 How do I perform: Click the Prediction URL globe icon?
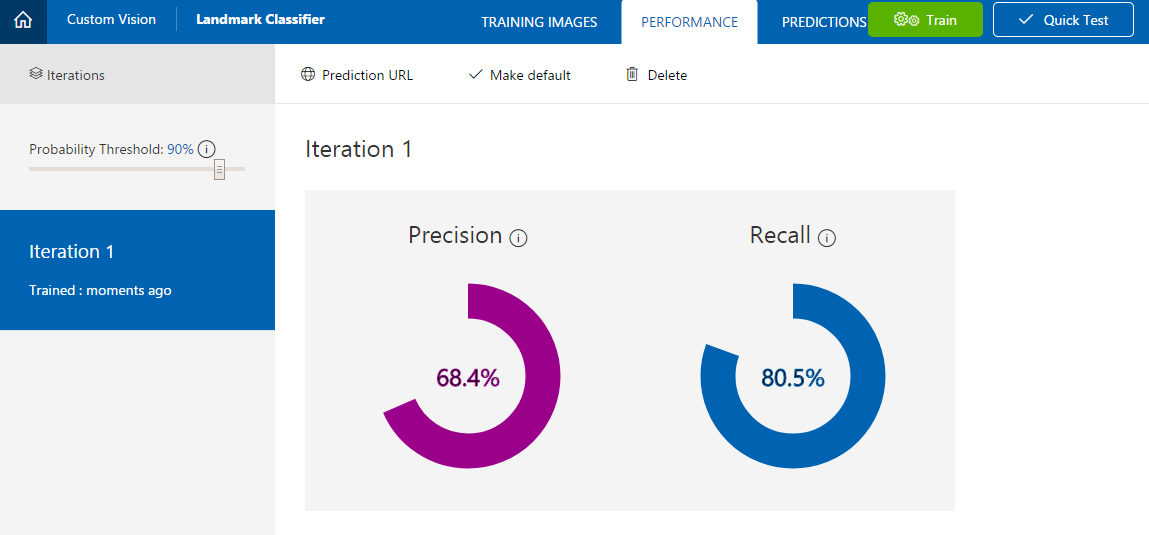pyautogui.click(x=308, y=74)
